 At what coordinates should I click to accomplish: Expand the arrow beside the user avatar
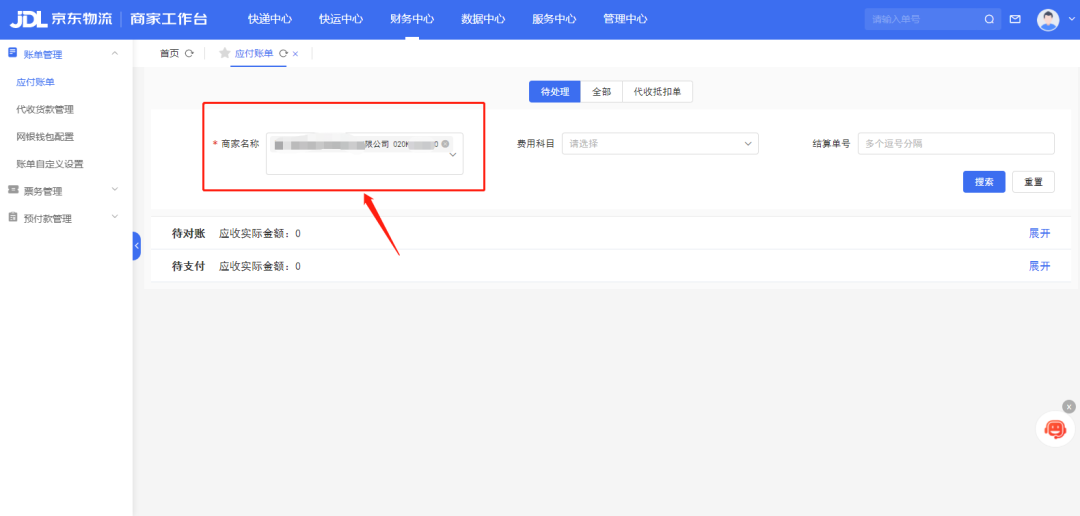point(1071,19)
